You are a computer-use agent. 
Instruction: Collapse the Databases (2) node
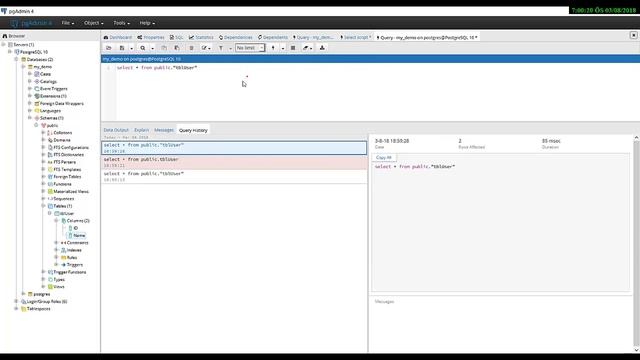17,59
